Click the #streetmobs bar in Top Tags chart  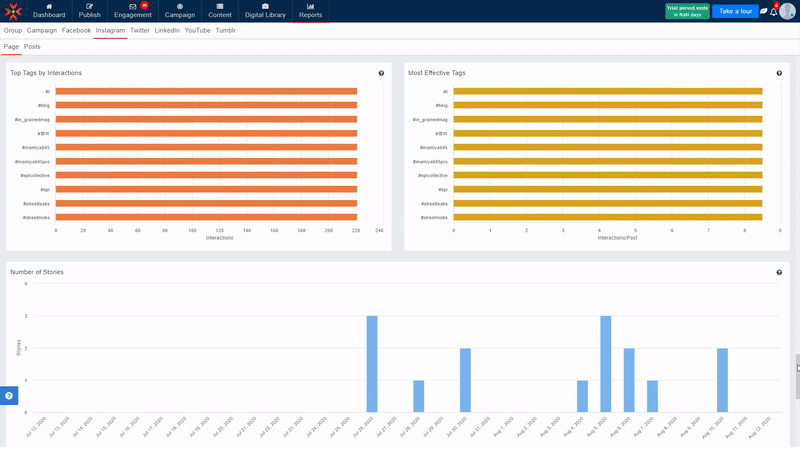pos(206,217)
